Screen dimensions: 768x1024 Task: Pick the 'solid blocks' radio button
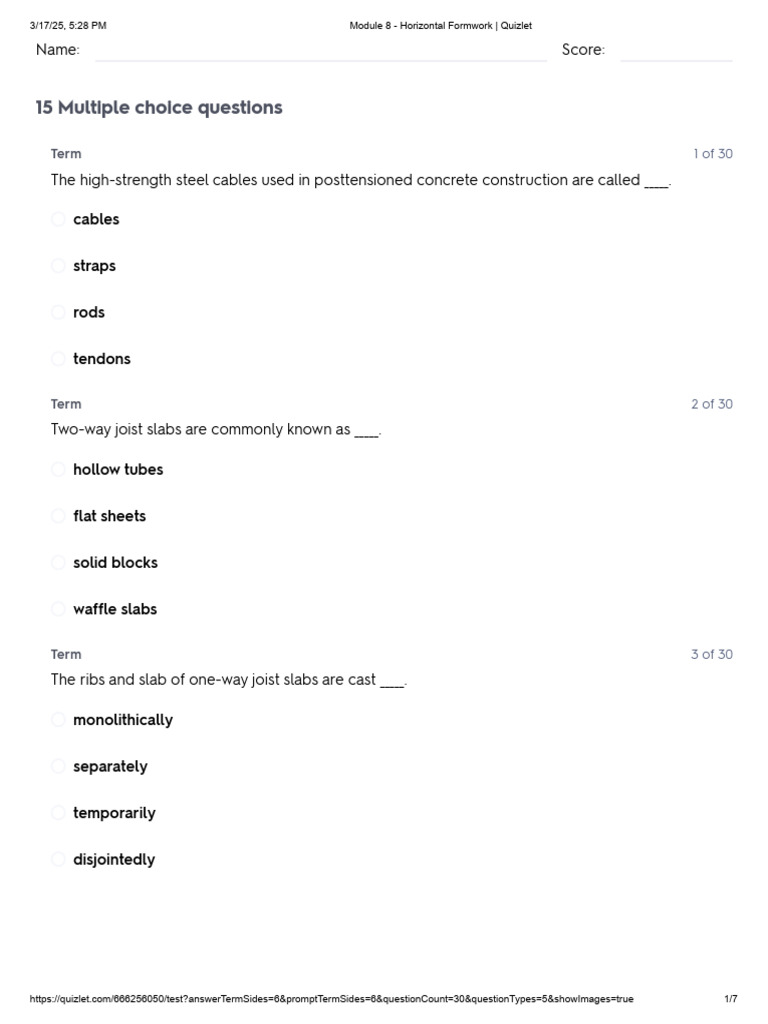[x=59, y=562]
